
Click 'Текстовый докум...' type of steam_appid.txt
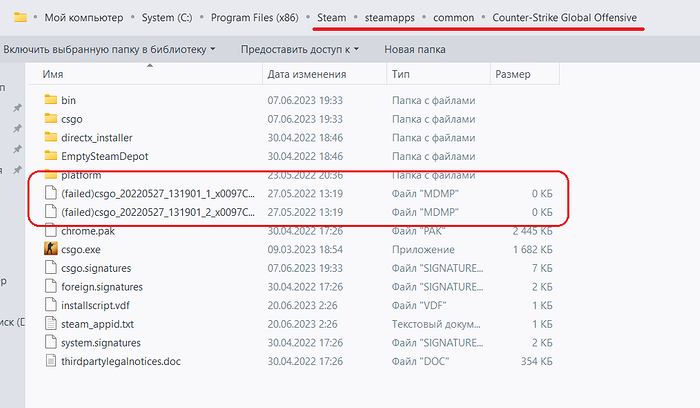point(436,324)
